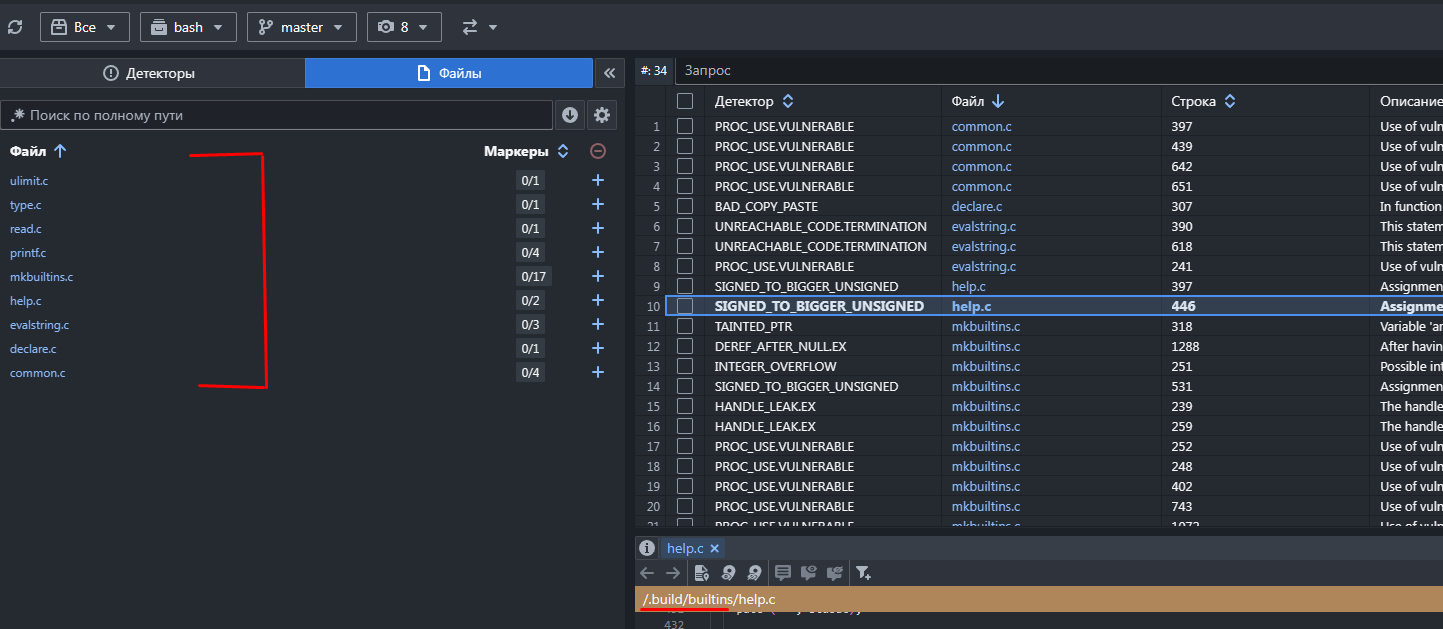
Task: Toggle the select-all checkbox in table header
Action: 685,101
